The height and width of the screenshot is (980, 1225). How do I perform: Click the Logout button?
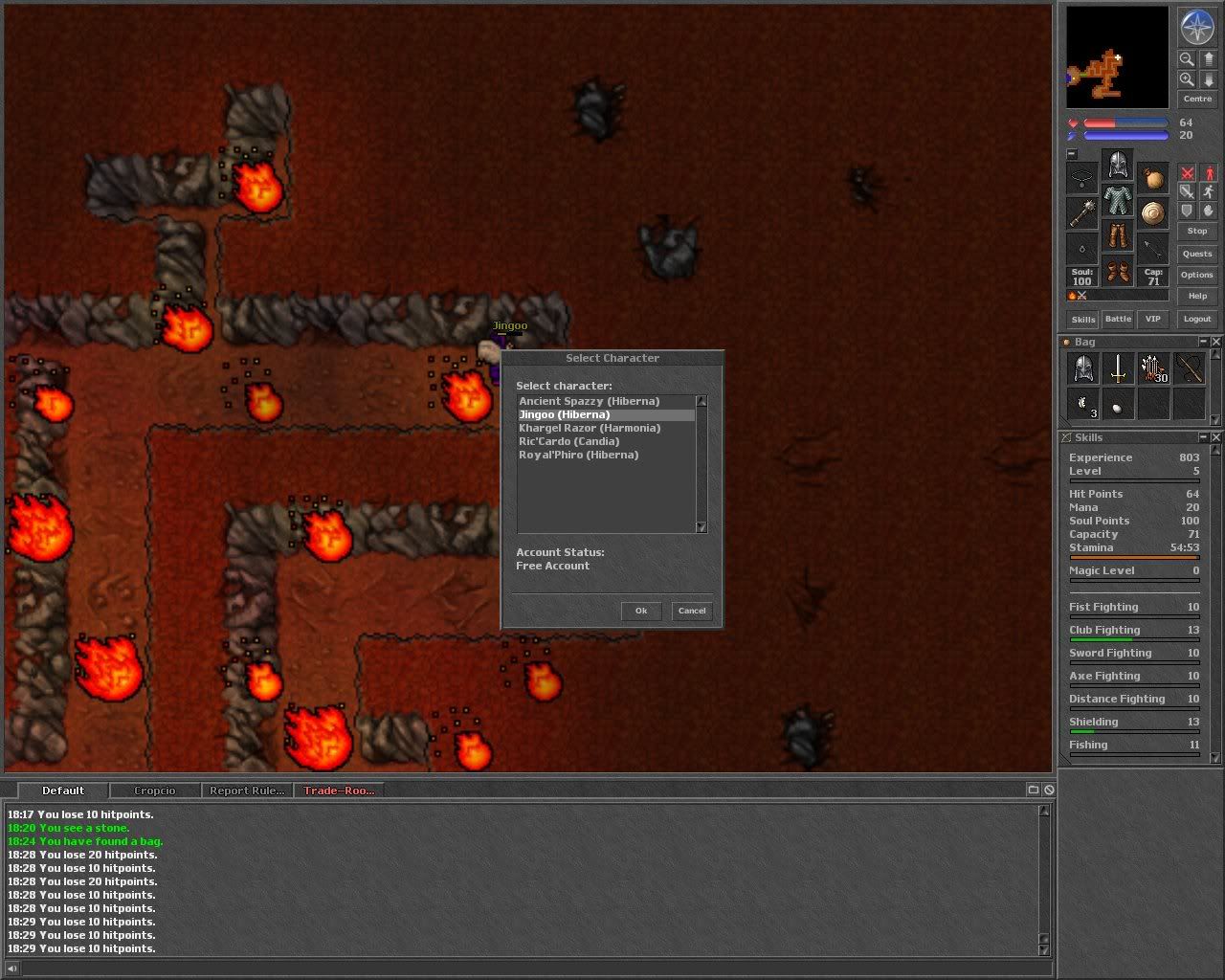tap(1197, 319)
